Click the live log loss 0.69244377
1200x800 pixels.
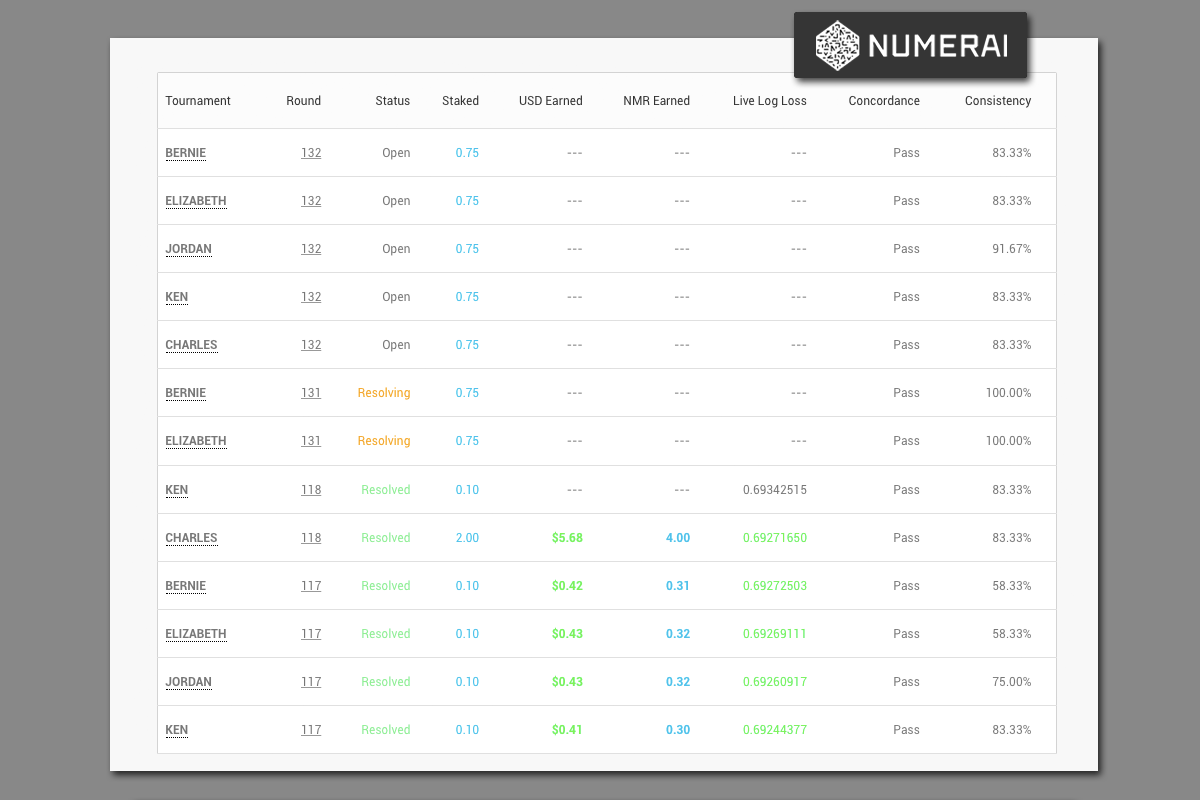point(775,730)
